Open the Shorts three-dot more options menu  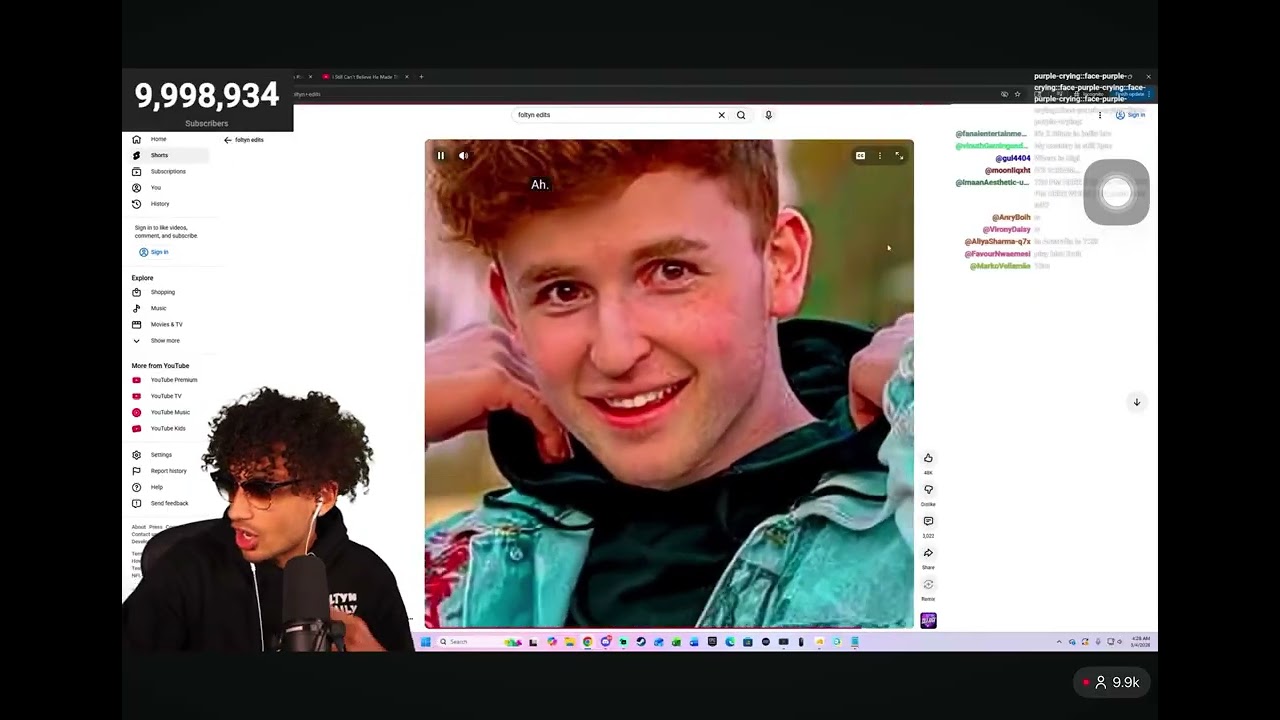(880, 156)
